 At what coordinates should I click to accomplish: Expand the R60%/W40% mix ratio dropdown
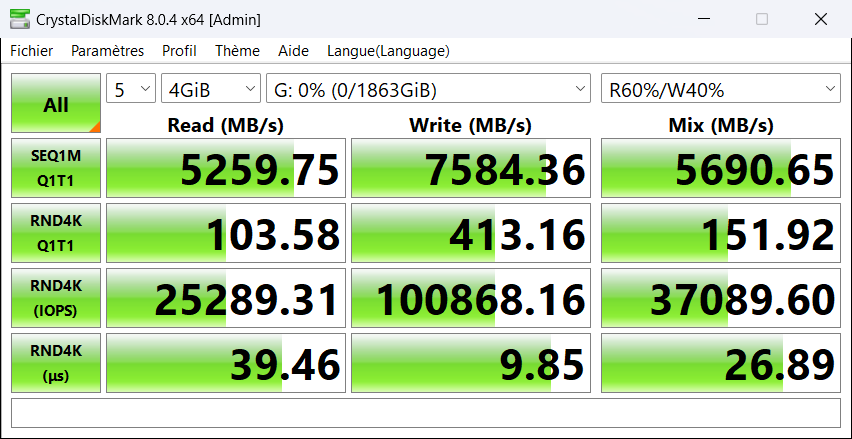[x=720, y=90]
